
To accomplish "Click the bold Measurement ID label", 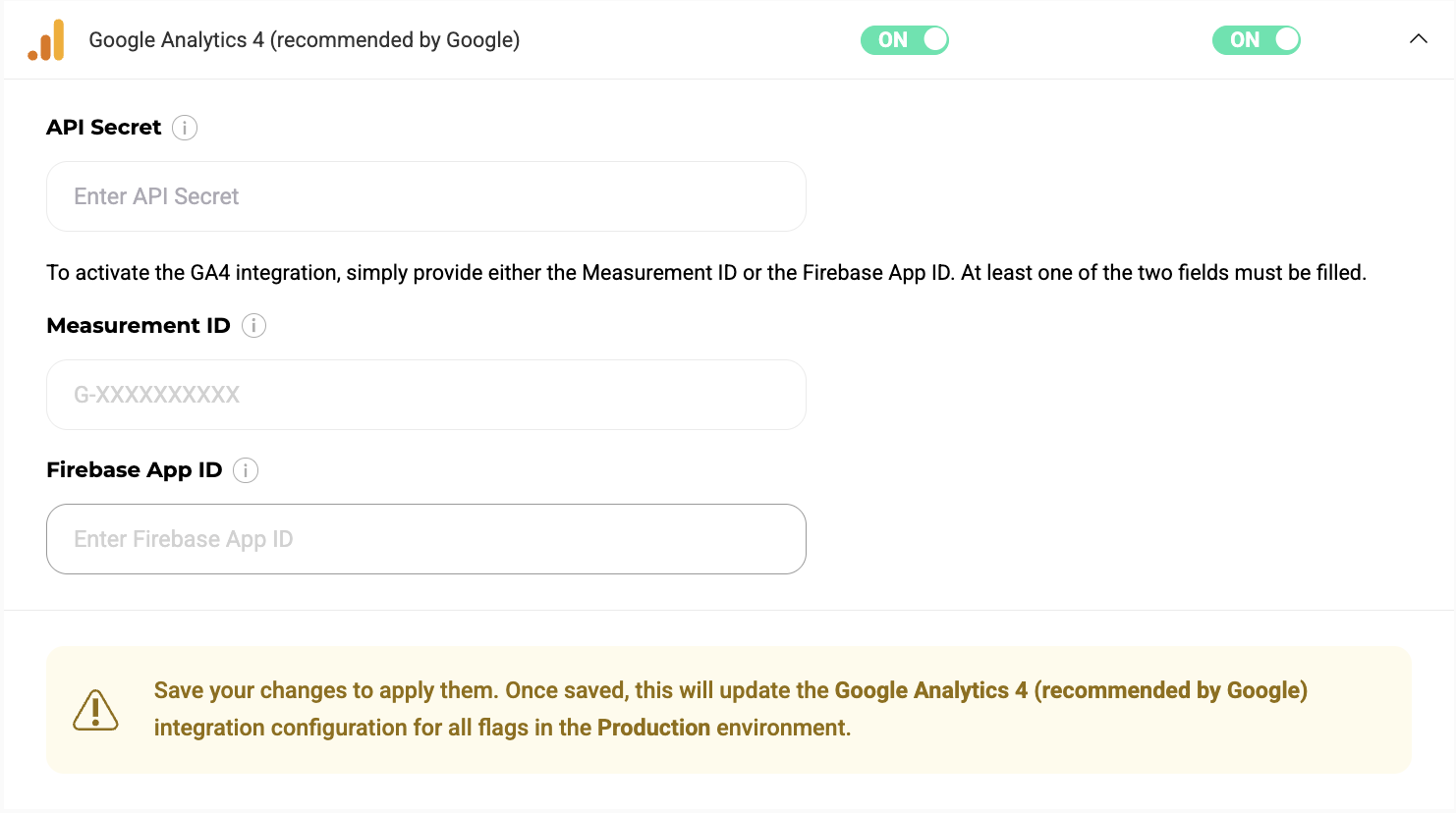I will coord(138,326).
